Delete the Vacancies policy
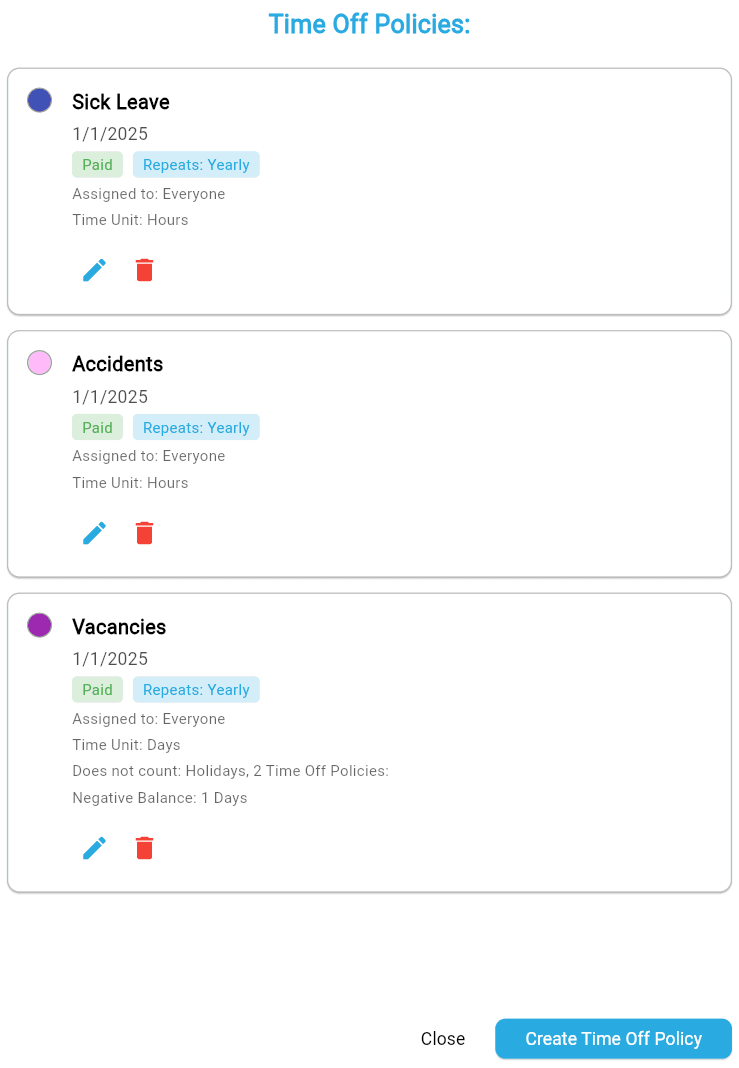Screen dimensions: 739x1068 tap(145, 848)
